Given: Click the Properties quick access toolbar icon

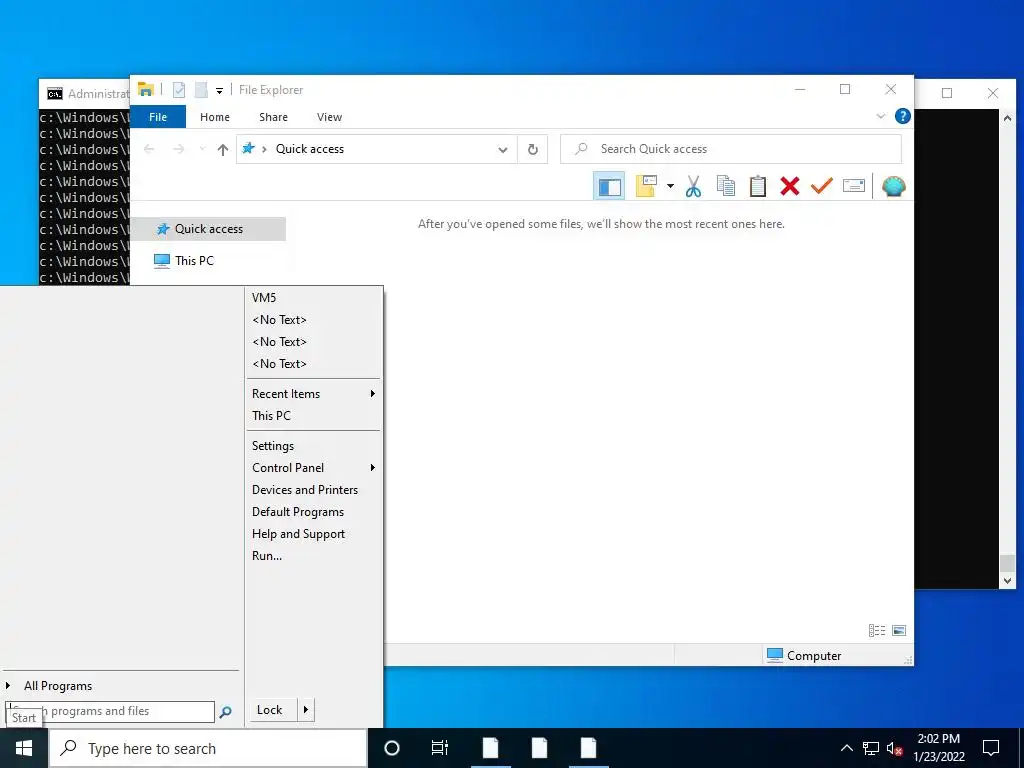Looking at the screenshot, I should click(179, 89).
